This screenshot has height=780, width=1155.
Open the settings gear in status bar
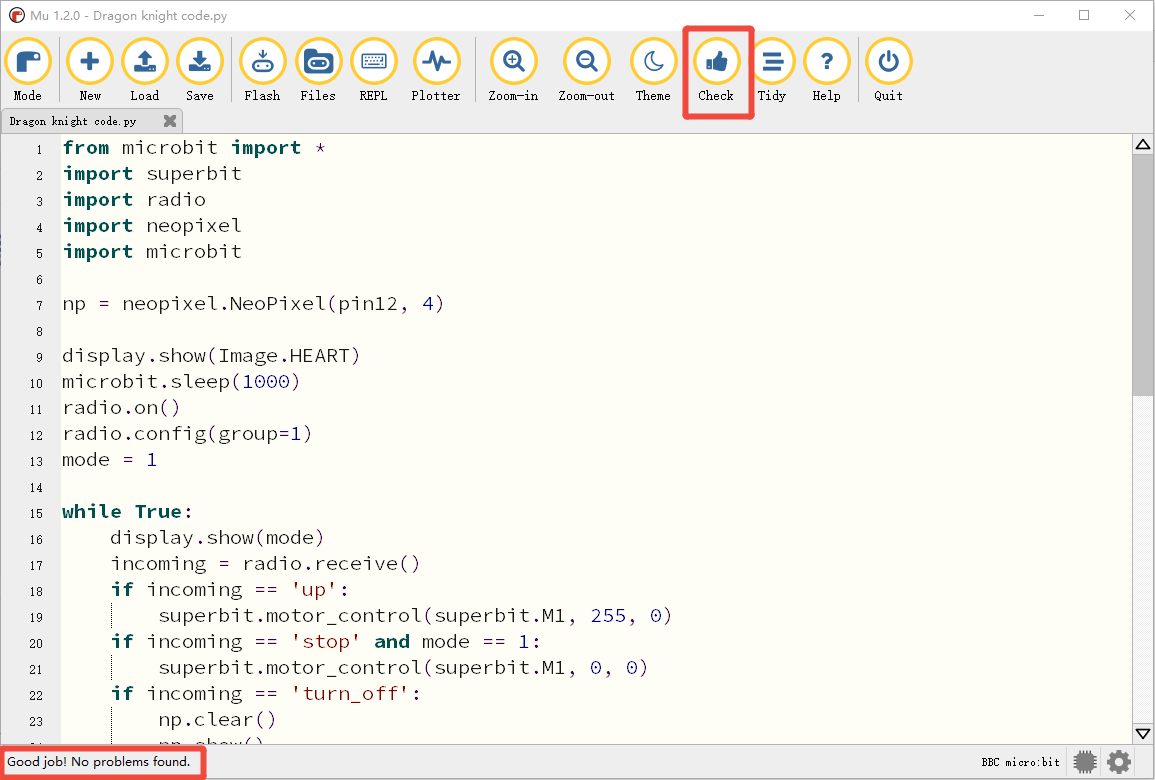click(1119, 762)
